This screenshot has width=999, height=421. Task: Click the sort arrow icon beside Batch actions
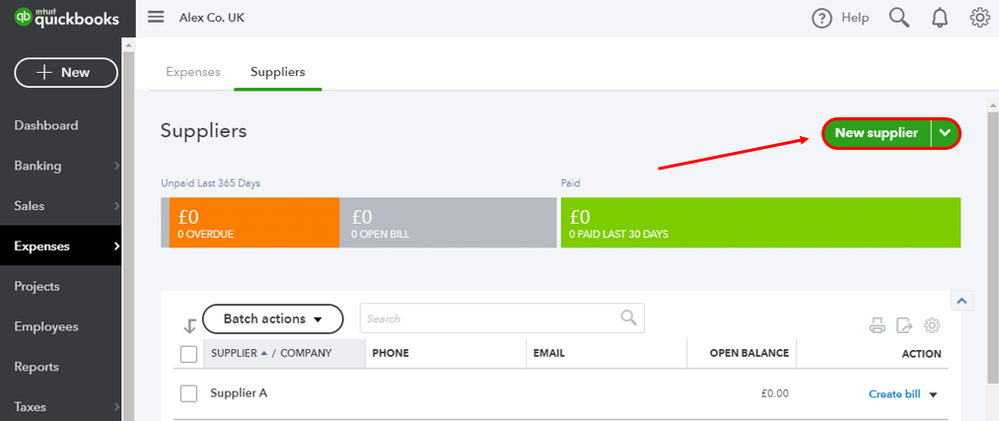tap(189, 325)
